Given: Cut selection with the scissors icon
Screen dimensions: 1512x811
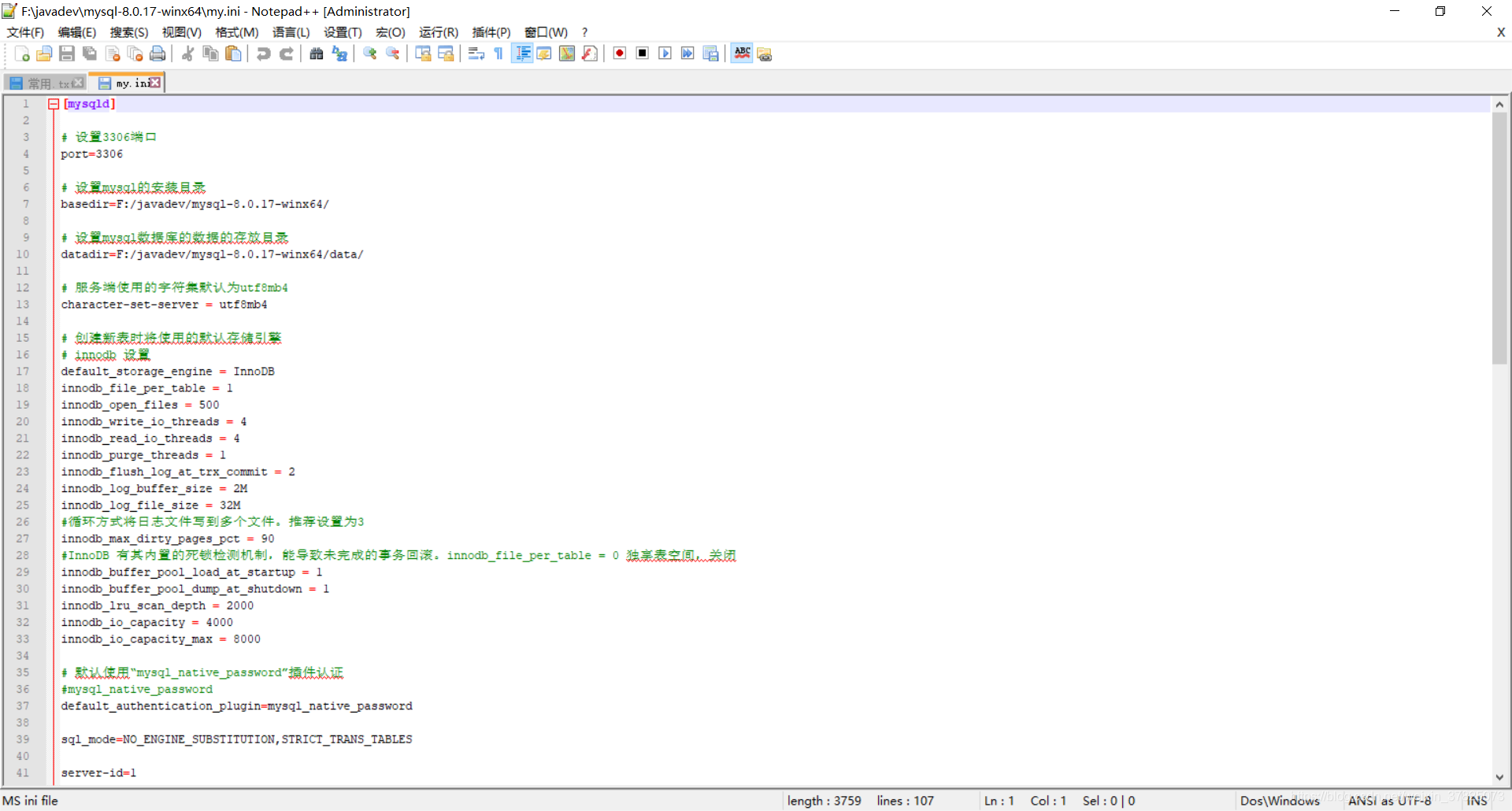Looking at the screenshot, I should pos(187,54).
